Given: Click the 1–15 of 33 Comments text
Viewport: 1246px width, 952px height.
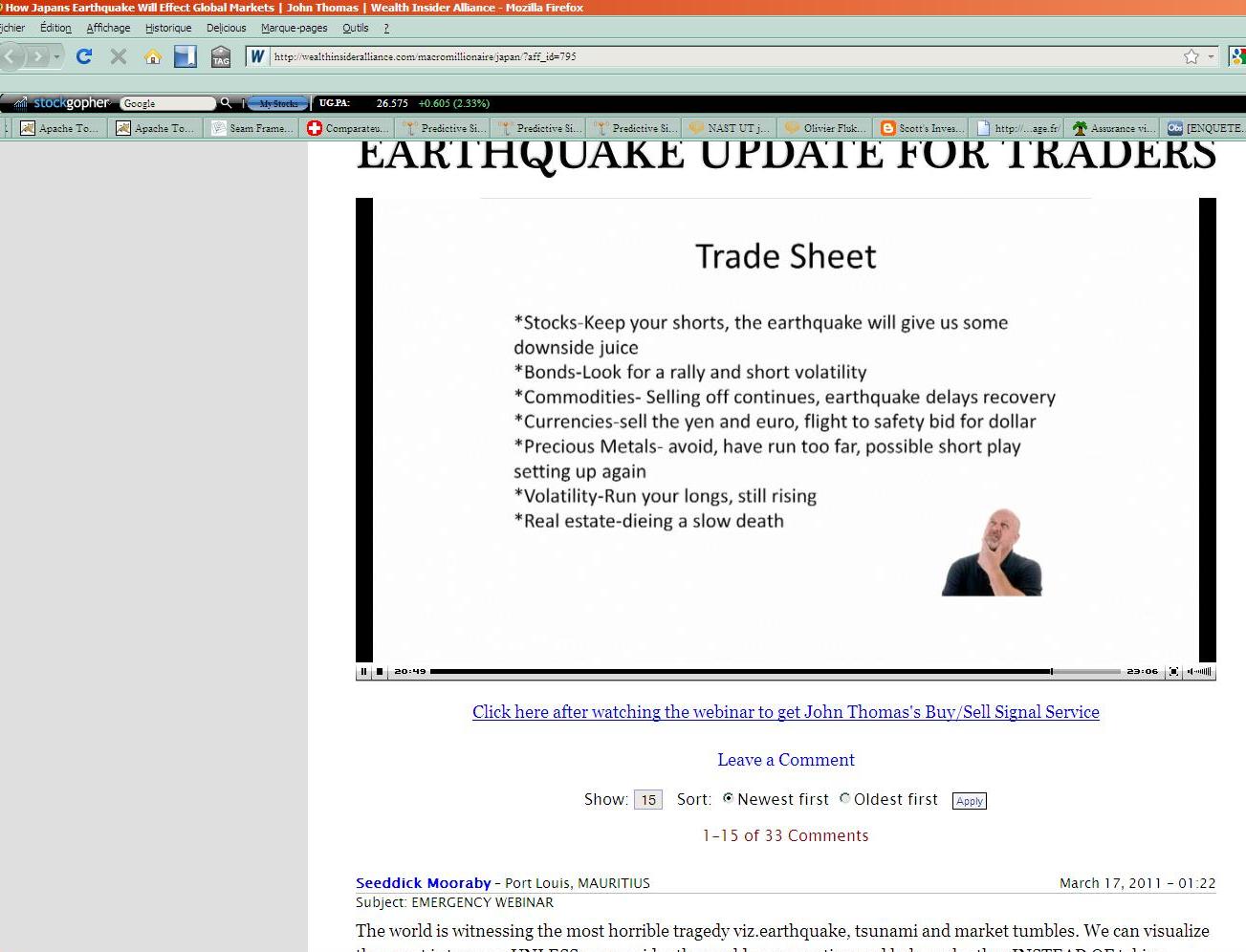Looking at the screenshot, I should point(786,835).
